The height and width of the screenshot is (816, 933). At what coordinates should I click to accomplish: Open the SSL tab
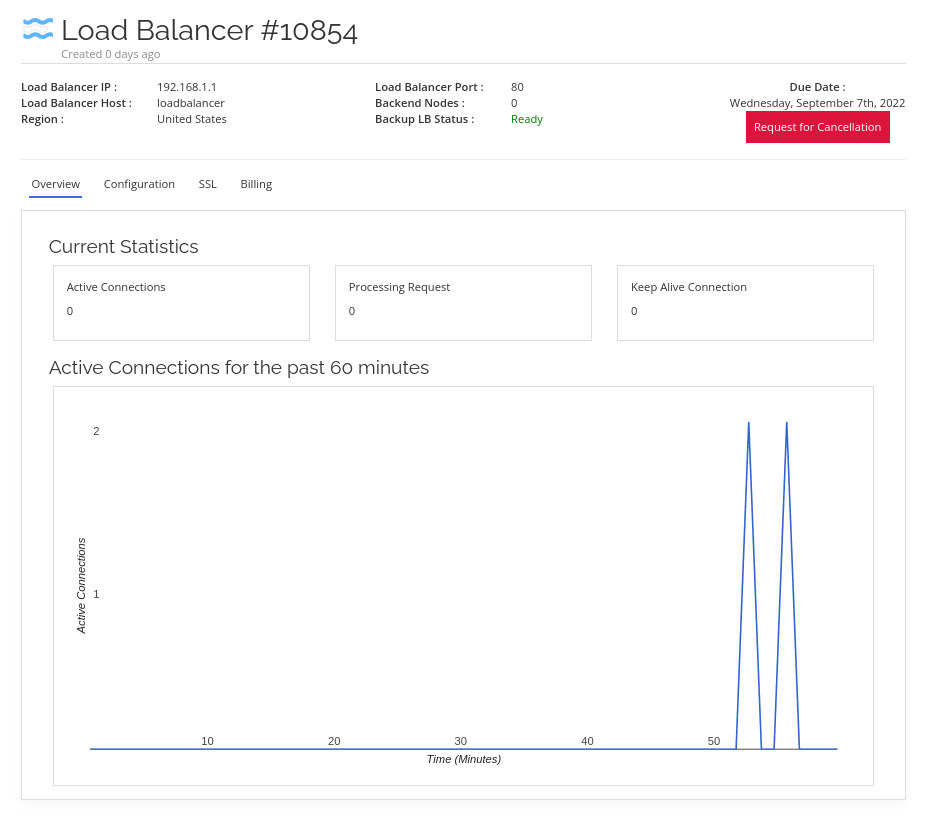(x=207, y=183)
